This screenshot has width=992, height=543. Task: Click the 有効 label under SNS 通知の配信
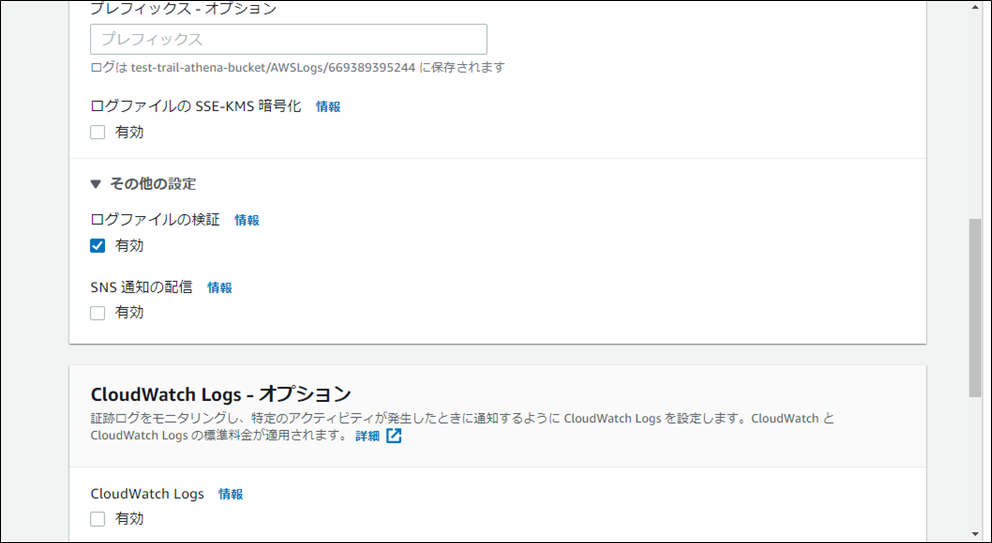[x=129, y=313]
